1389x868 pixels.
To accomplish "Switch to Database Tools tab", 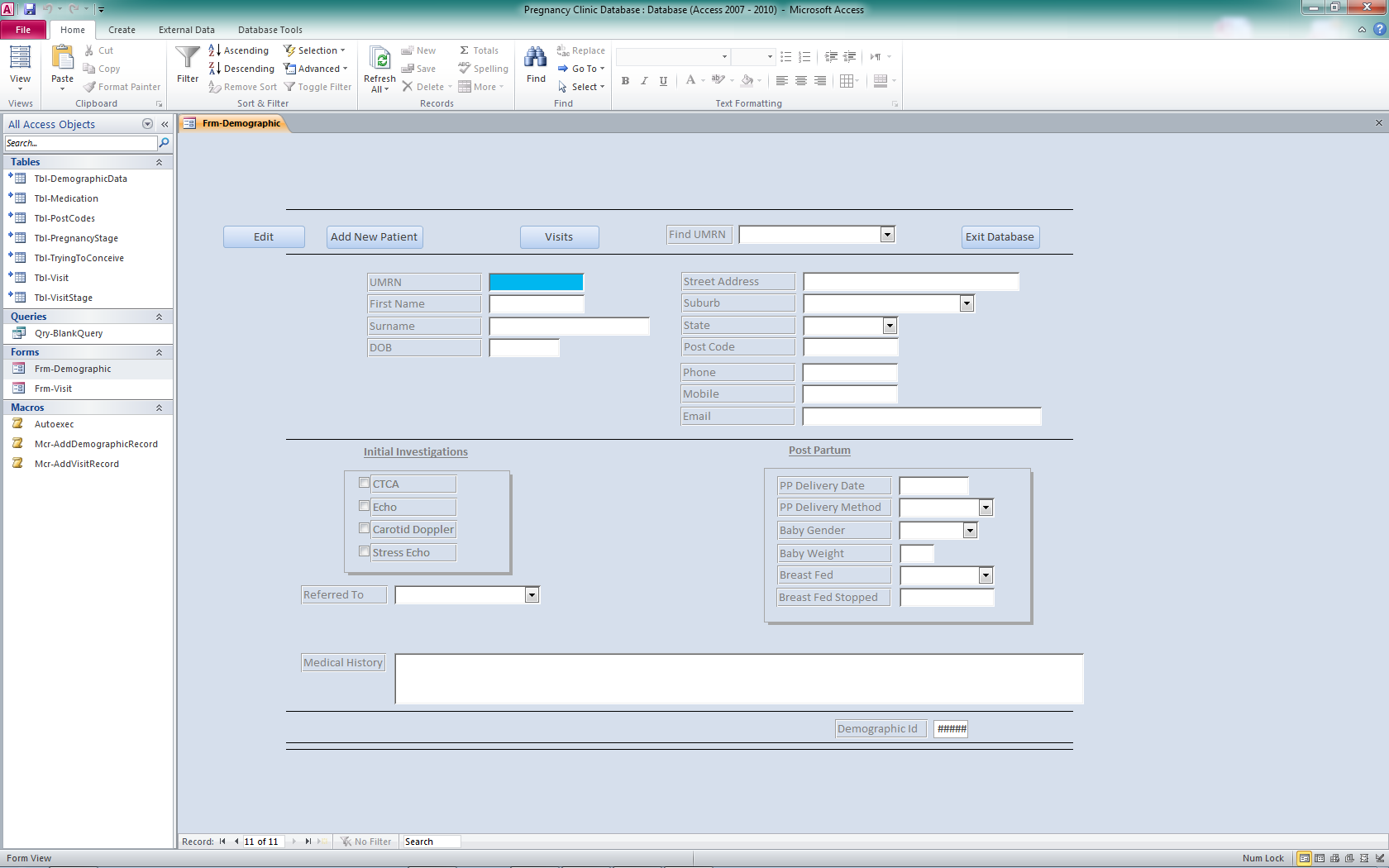I will click(270, 30).
